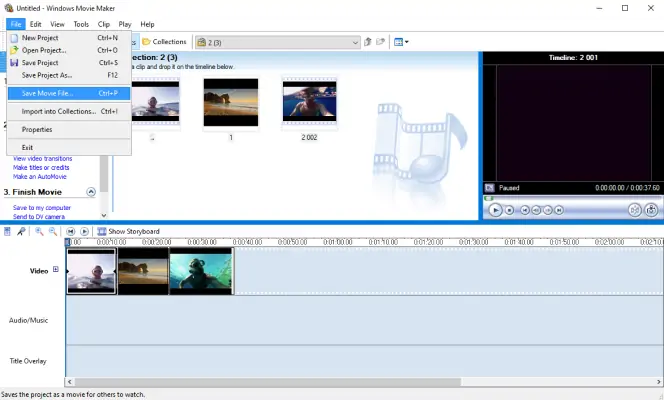
Task: Select first timeline clip of swimmer
Action: (x=91, y=271)
